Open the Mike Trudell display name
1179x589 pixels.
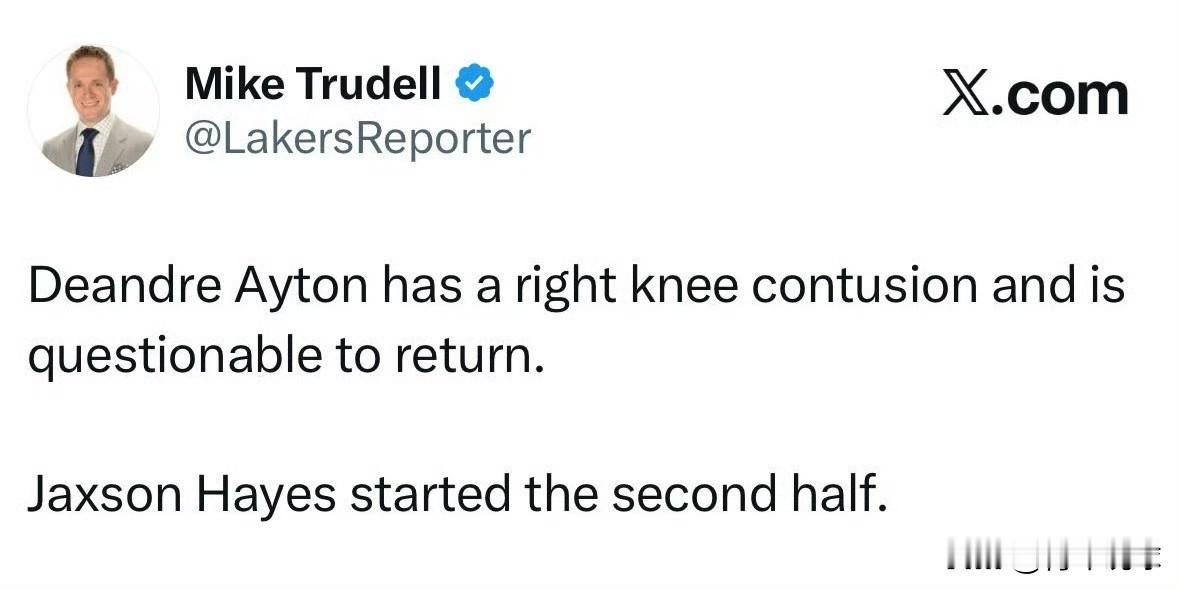(x=313, y=86)
